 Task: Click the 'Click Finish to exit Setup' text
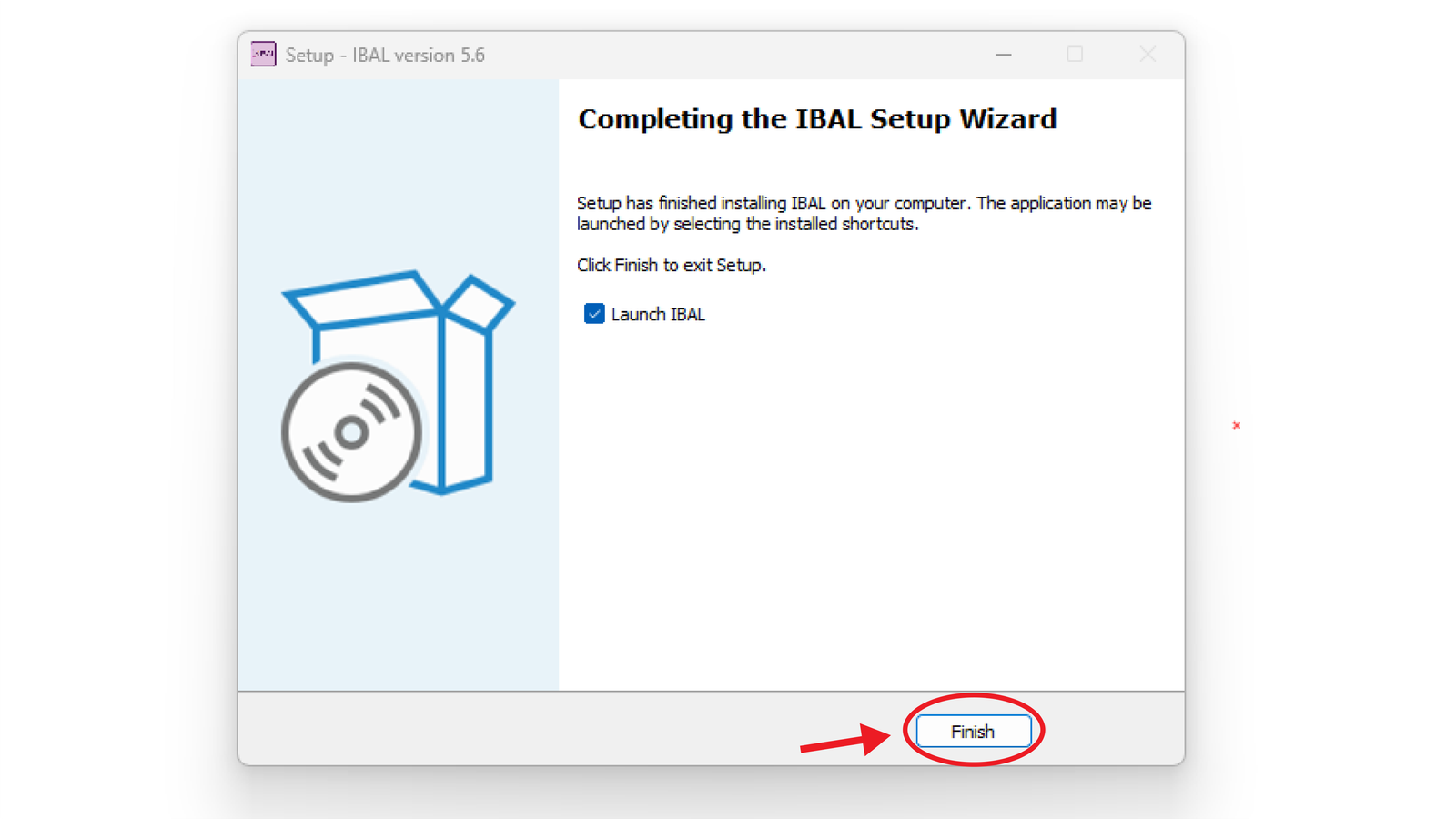[671, 265]
